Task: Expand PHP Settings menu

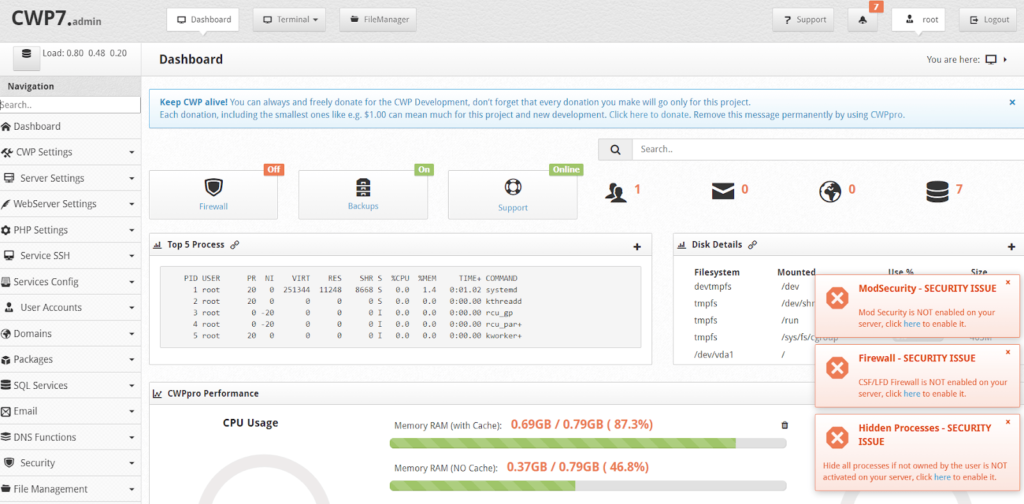Action: (71, 230)
